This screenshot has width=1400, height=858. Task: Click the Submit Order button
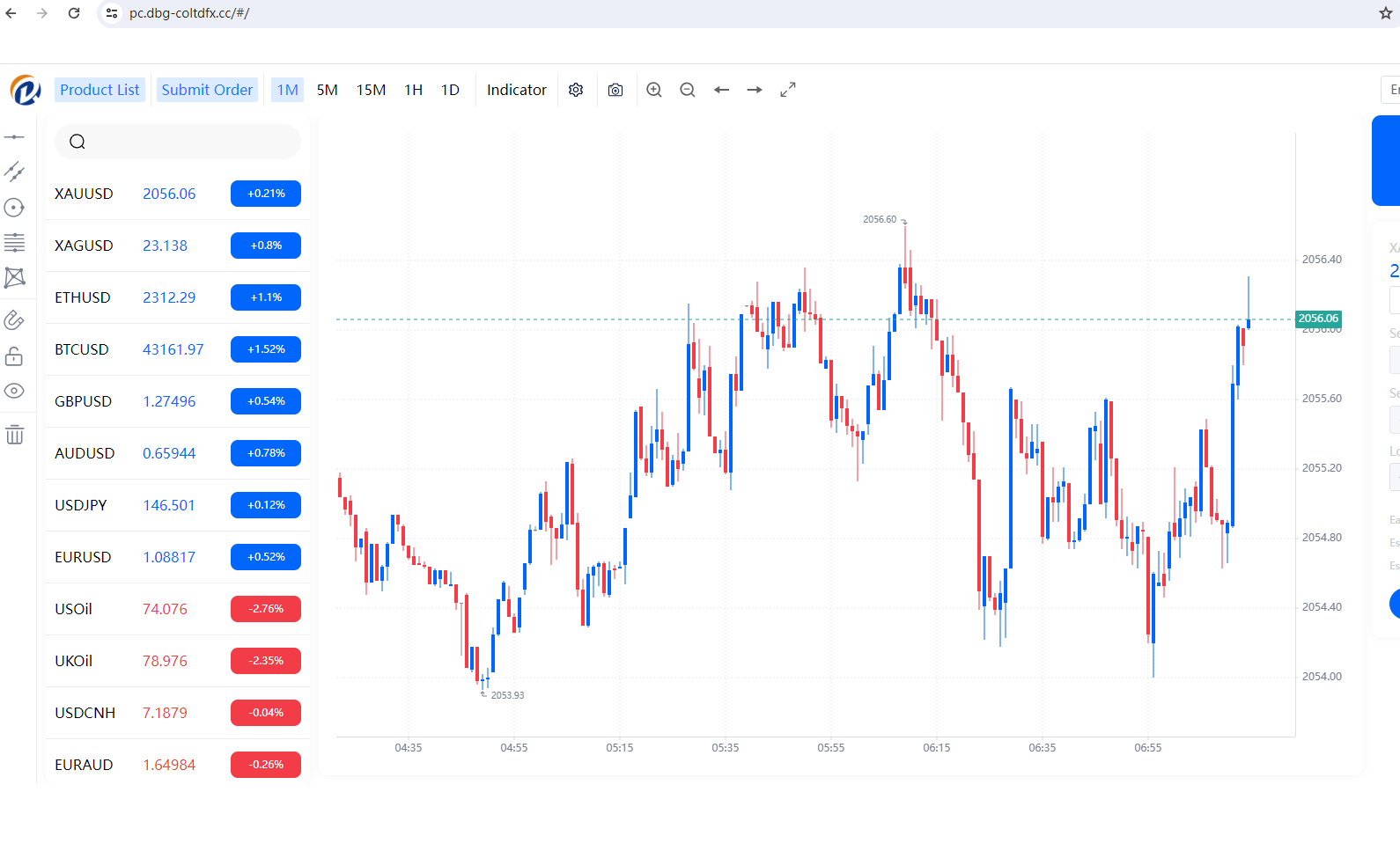(207, 90)
